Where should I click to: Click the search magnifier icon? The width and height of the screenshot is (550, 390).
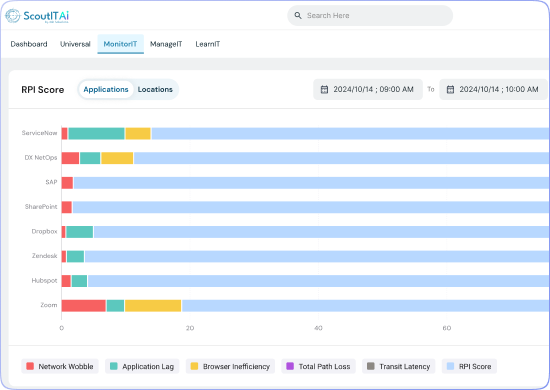click(x=298, y=15)
